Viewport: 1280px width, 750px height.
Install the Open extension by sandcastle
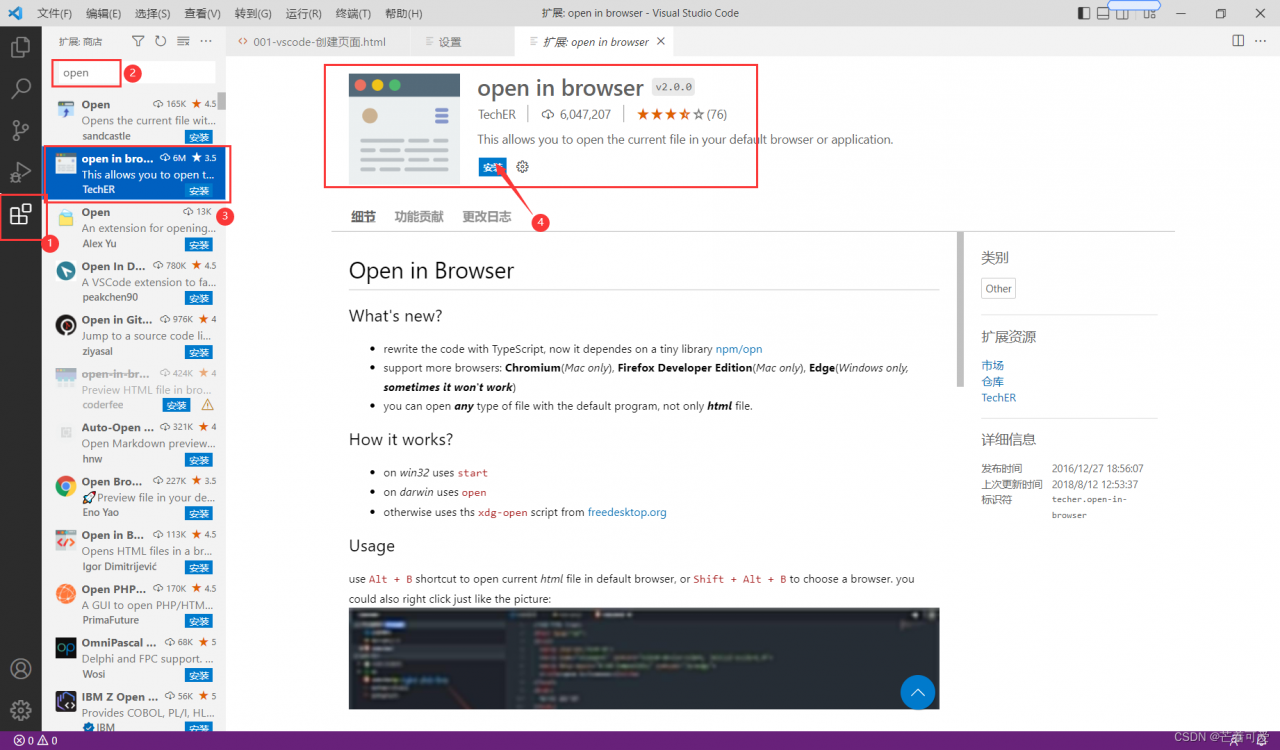coord(198,137)
